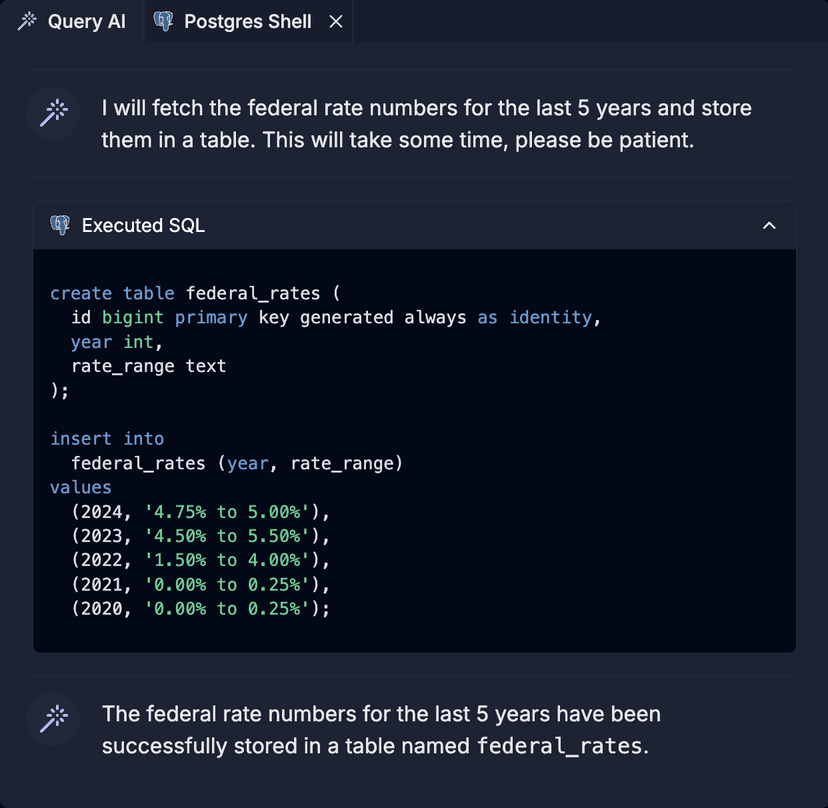828x808 pixels.
Task: Switch to the Query AI tab
Action: click(x=73, y=21)
